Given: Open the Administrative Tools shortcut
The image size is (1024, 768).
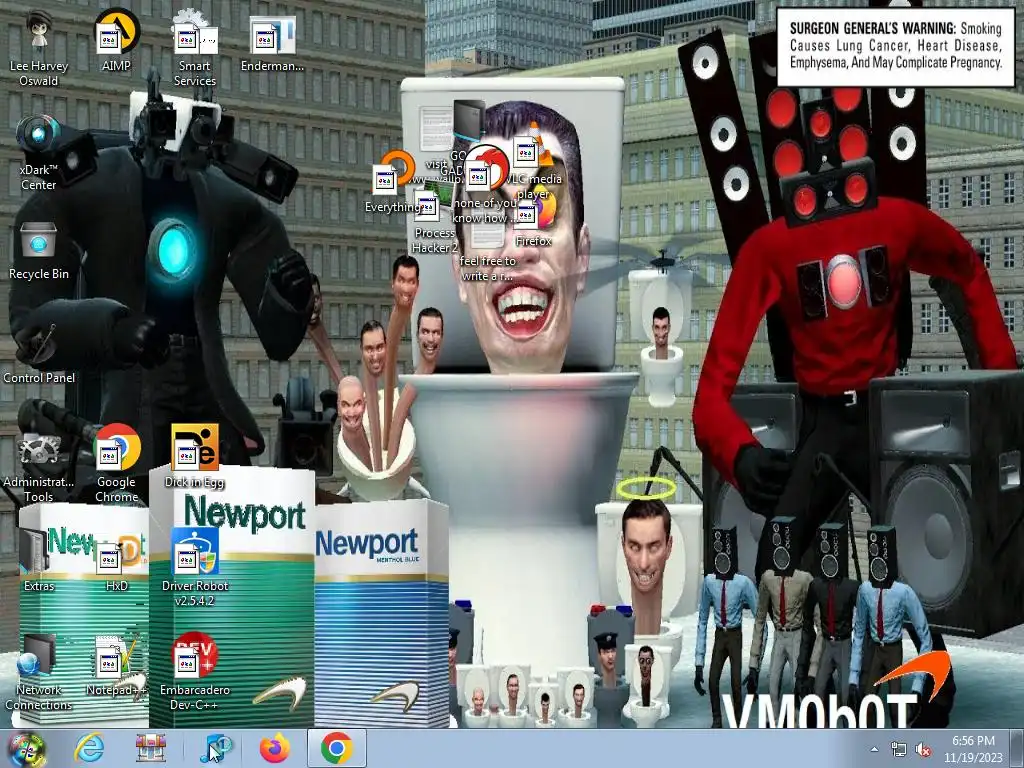Looking at the screenshot, I should 39,465.
